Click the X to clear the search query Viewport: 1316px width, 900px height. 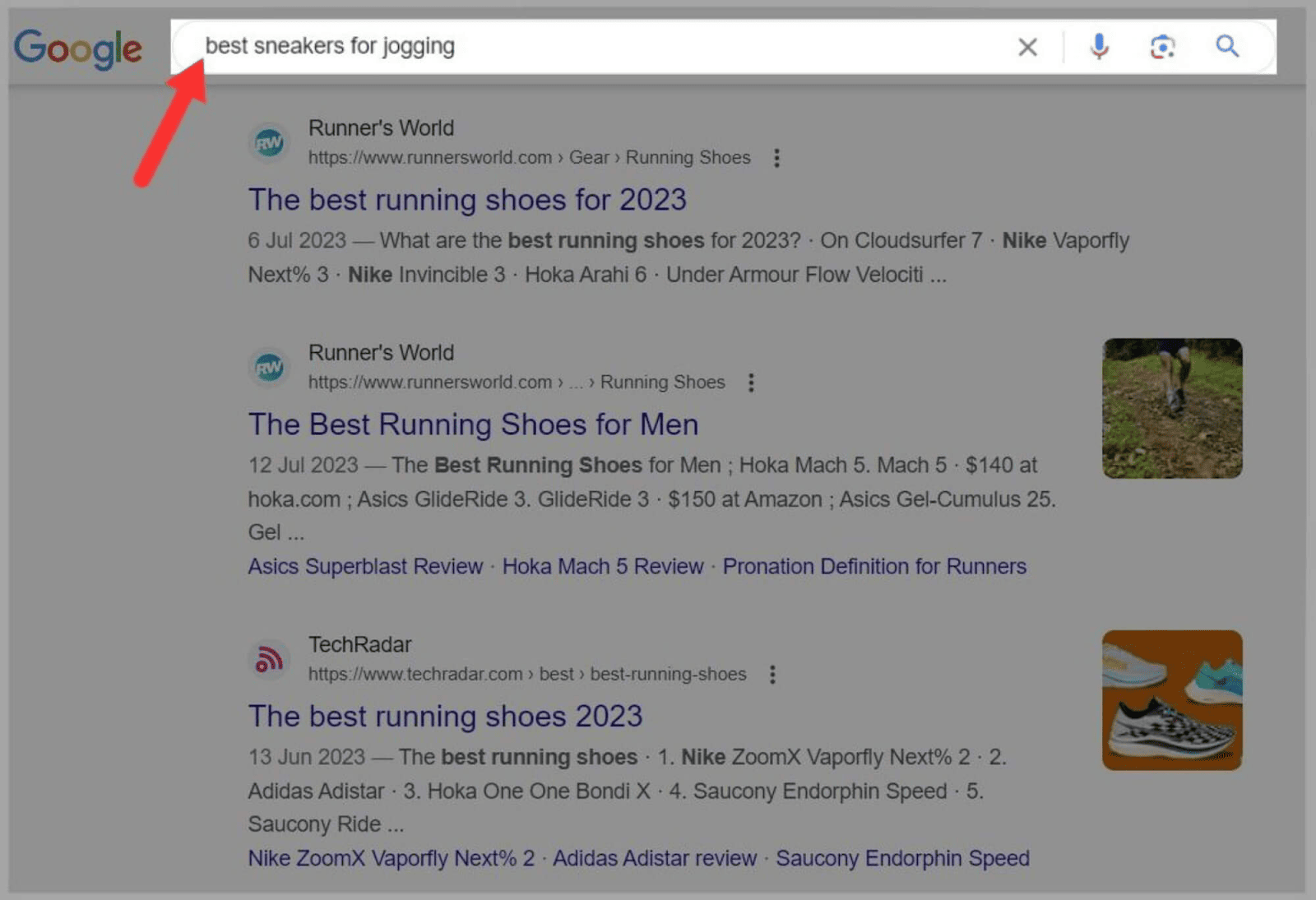(x=1026, y=47)
